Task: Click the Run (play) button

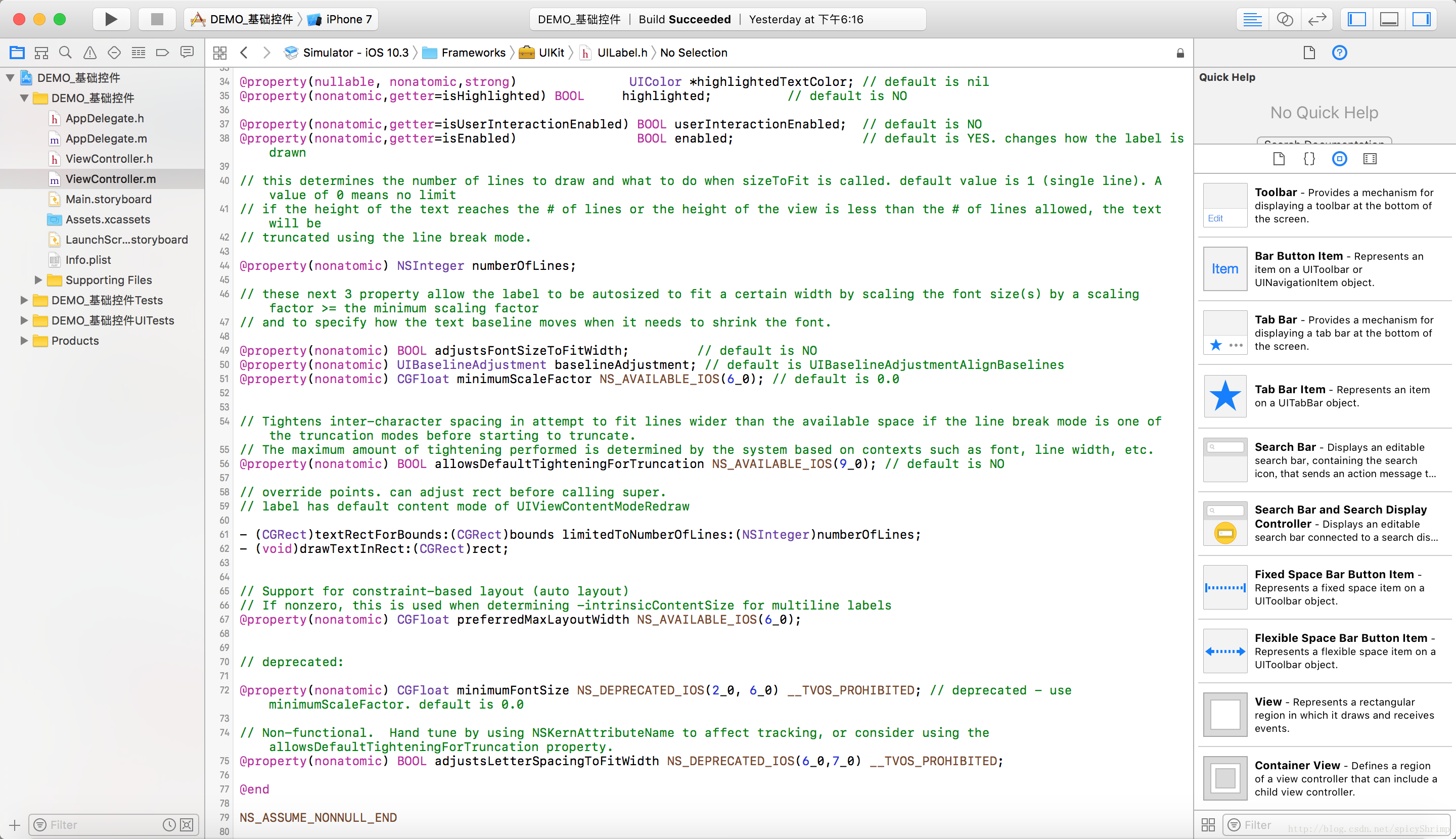Action: click(x=111, y=19)
